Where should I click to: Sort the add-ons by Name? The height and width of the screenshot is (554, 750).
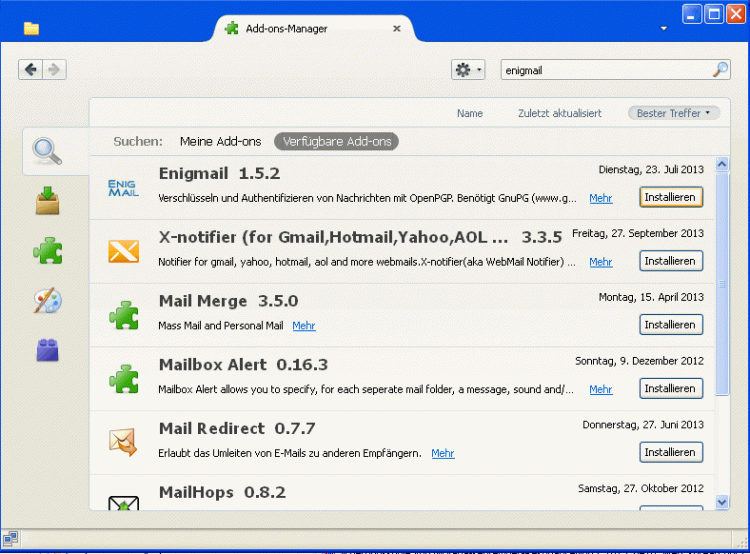(469, 113)
